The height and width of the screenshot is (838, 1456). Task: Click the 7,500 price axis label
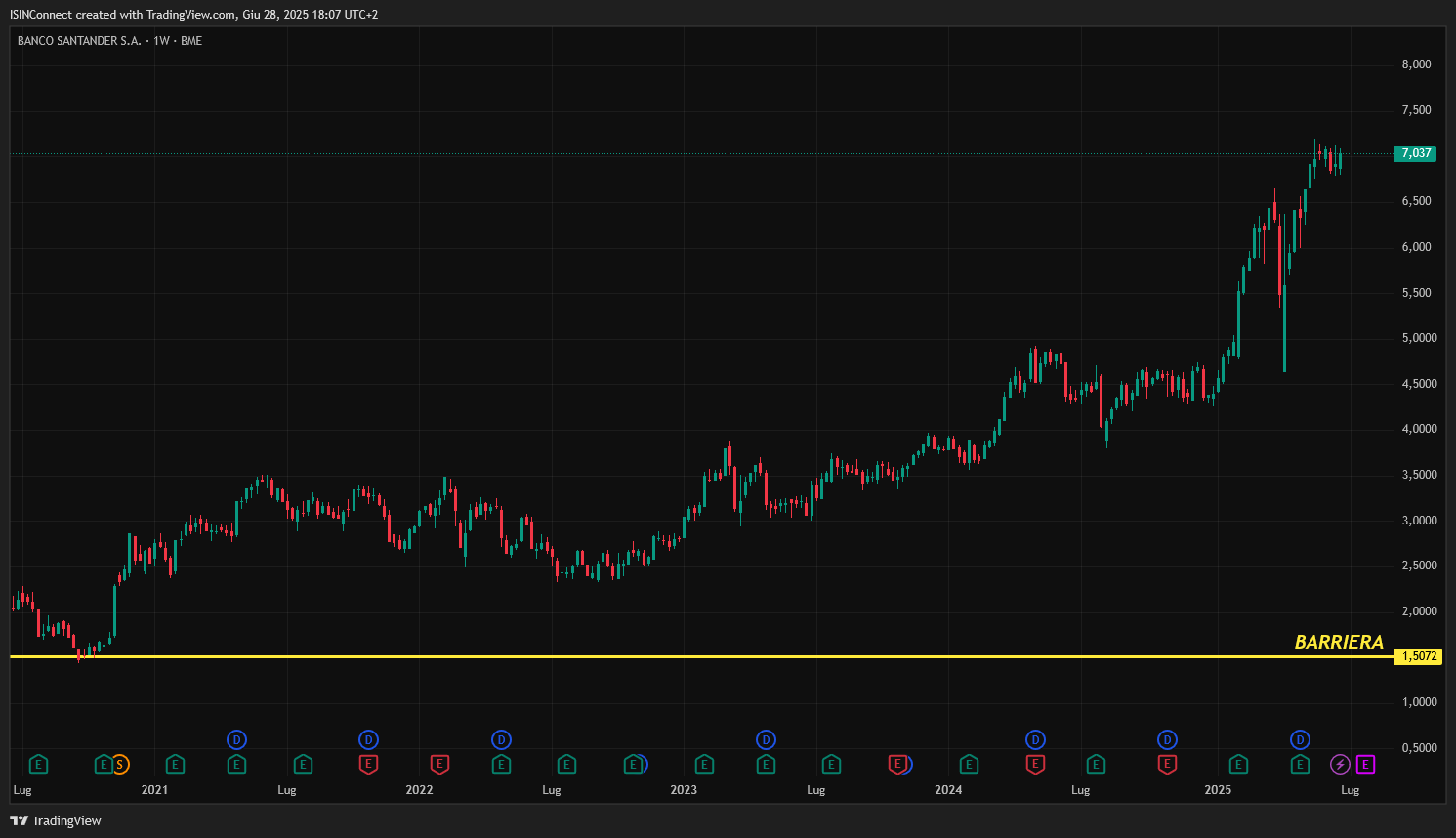click(x=1416, y=110)
